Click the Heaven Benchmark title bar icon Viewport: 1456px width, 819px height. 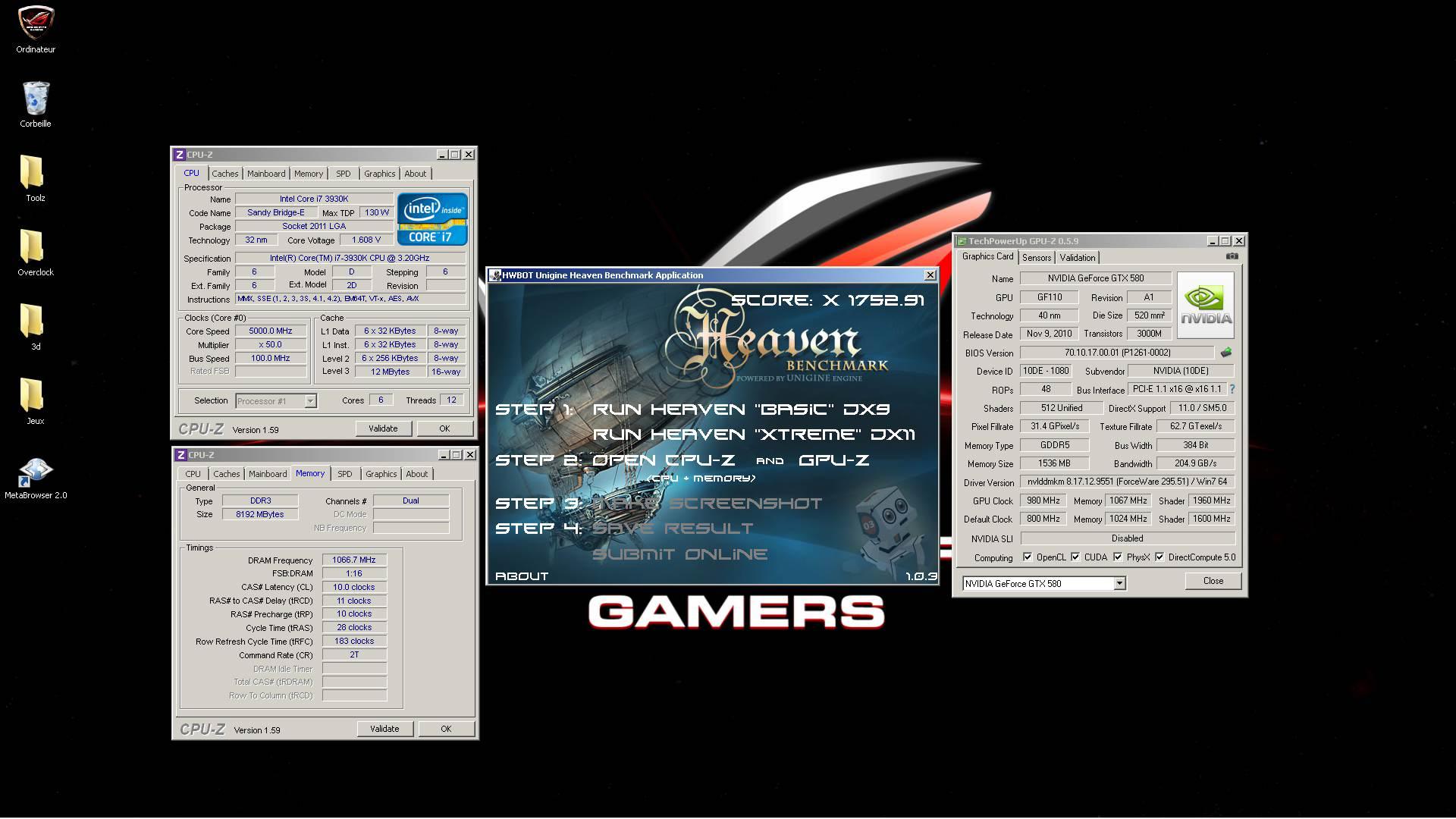click(495, 275)
